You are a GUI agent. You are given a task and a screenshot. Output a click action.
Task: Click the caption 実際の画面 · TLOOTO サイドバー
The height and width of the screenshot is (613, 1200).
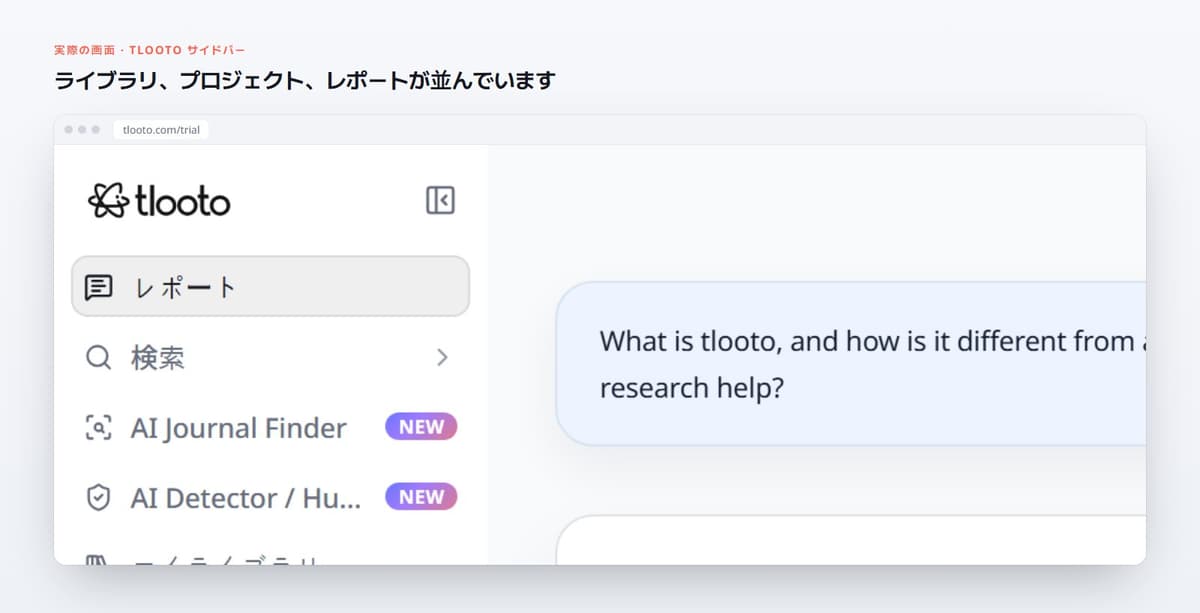pyautogui.click(x=149, y=49)
